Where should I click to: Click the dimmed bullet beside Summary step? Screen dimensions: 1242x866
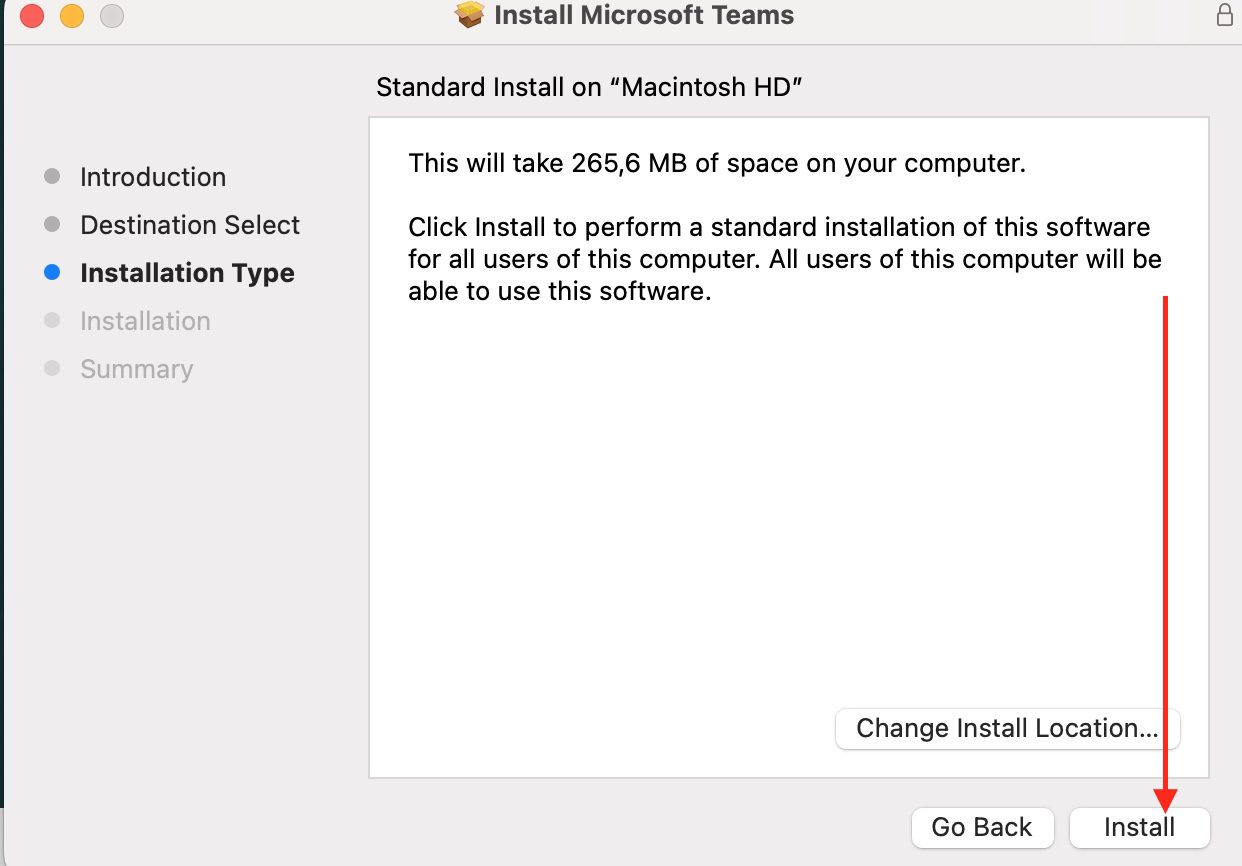(x=53, y=369)
